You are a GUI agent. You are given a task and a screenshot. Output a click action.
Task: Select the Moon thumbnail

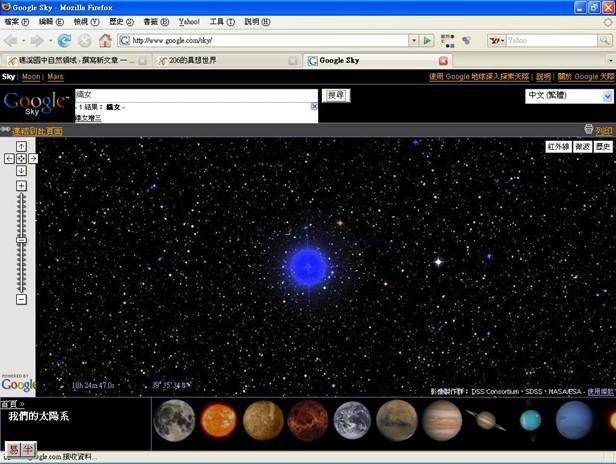[174, 420]
